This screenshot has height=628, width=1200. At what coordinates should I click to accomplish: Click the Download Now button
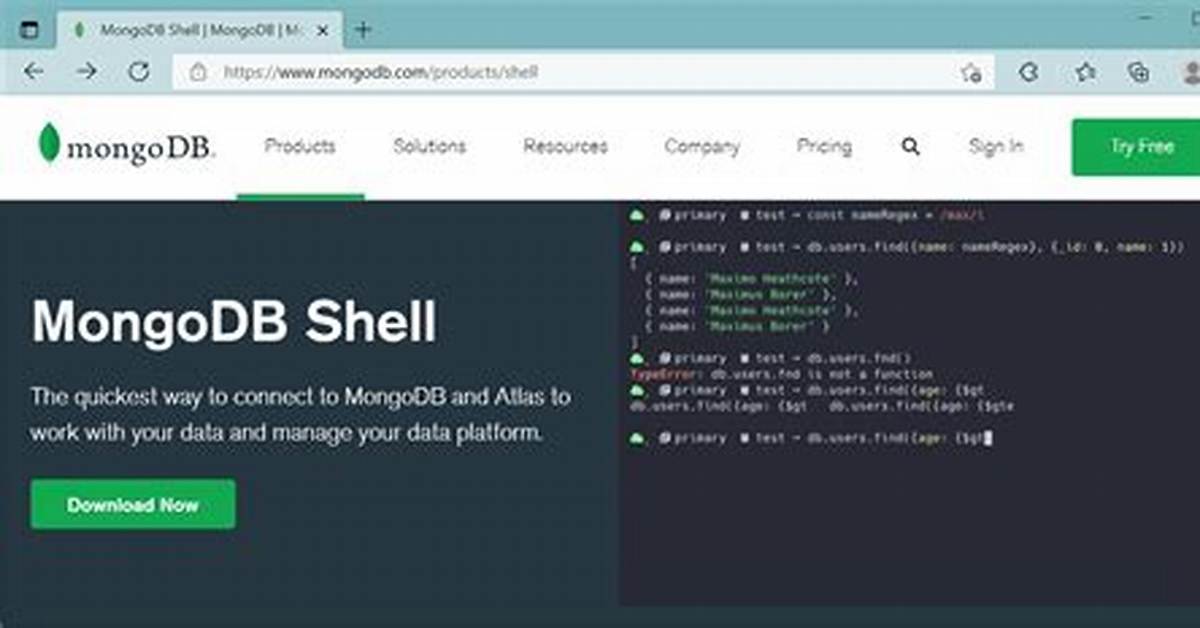133,505
